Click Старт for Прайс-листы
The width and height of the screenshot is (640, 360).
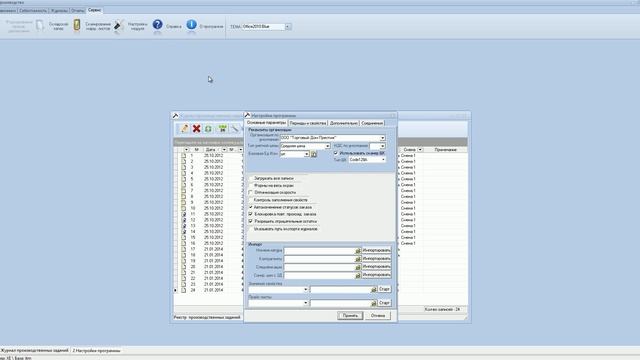[384, 303]
